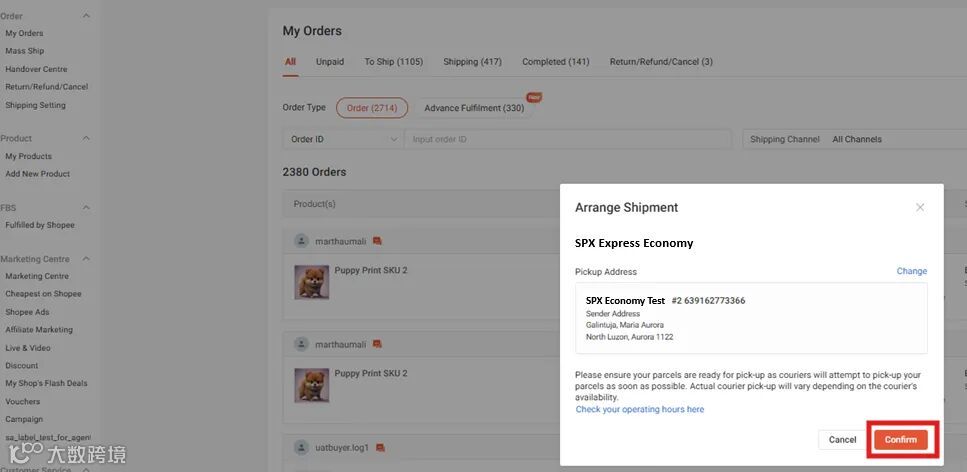Open My Products in sidebar
Screen dimensions: 967x472
28,157
